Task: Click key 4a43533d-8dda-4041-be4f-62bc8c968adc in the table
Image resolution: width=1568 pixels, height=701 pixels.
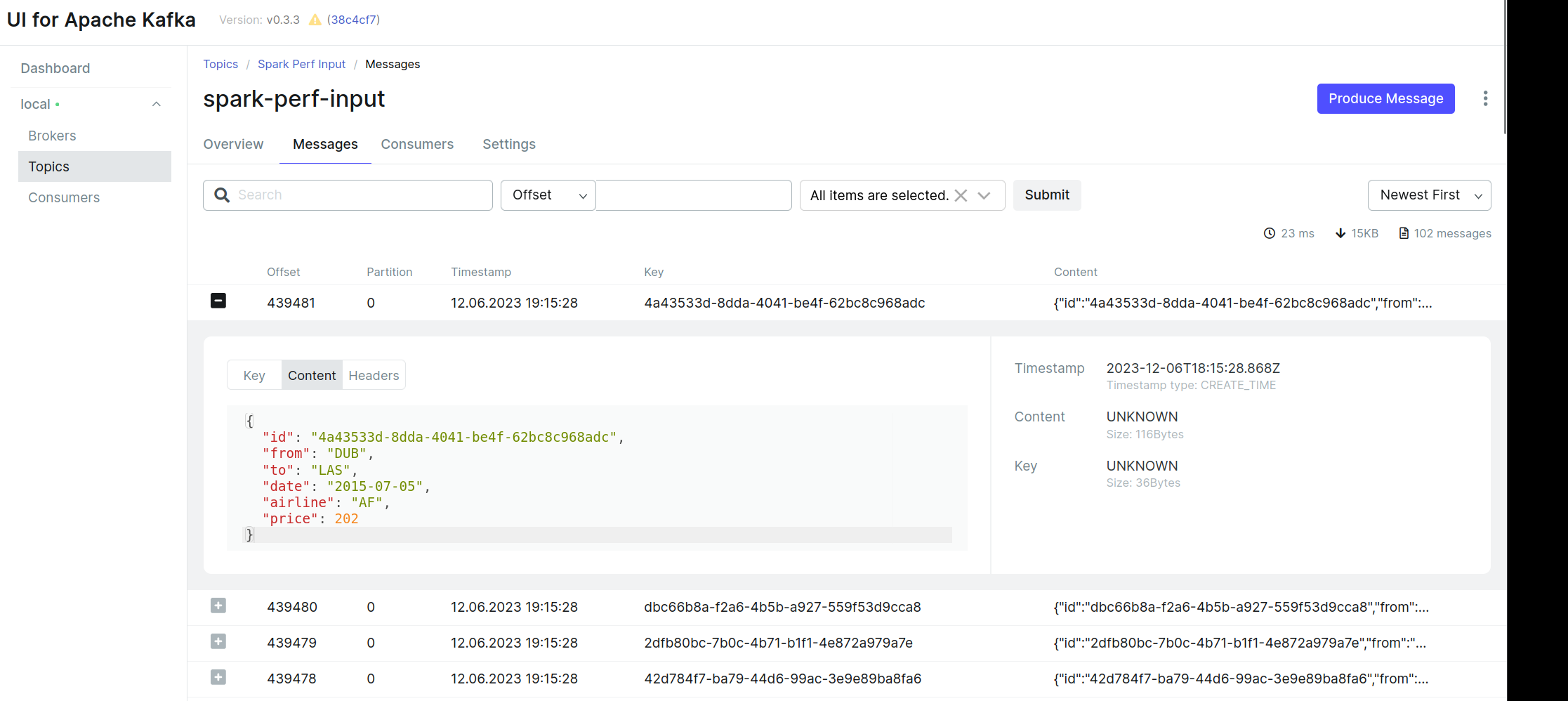Action: pyautogui.click(x=784, y=303)
